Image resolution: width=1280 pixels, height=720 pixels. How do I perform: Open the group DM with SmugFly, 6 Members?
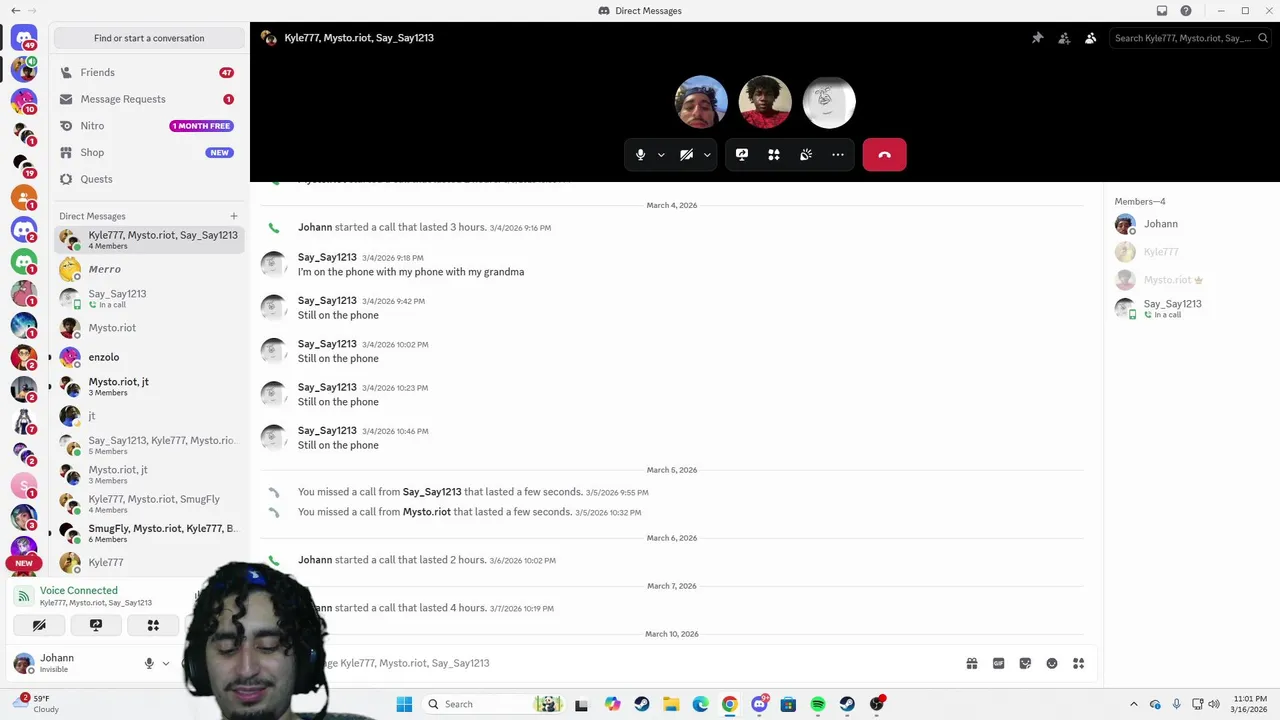point(149,533)
